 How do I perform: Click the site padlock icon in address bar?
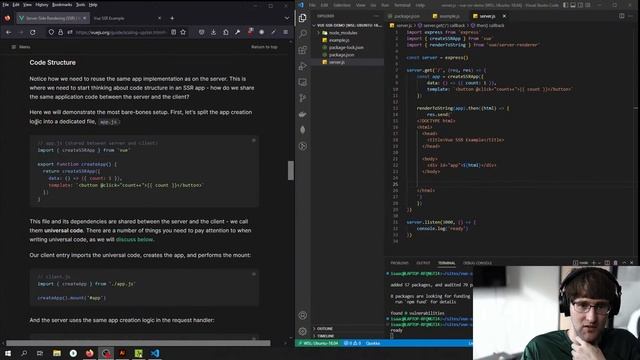click(60, 32)
